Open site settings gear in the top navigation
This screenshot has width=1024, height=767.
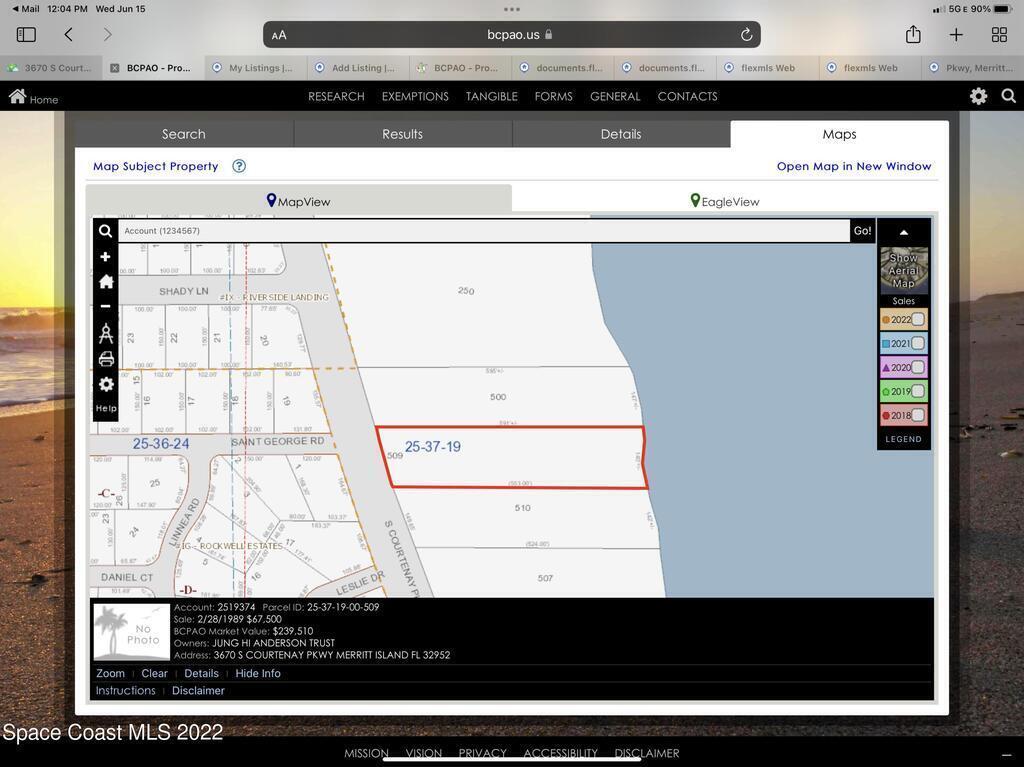[978, 96]
